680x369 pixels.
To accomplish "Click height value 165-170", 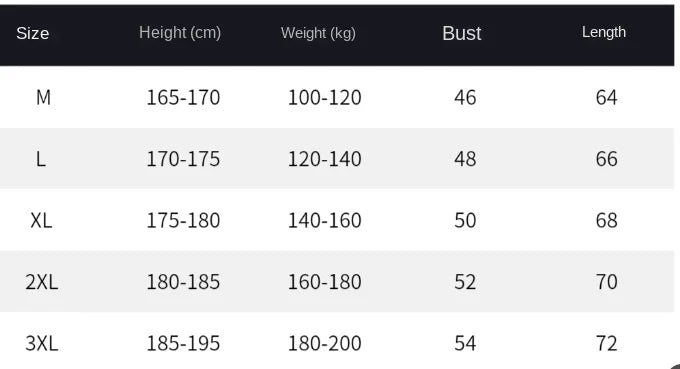I will 183,97.
